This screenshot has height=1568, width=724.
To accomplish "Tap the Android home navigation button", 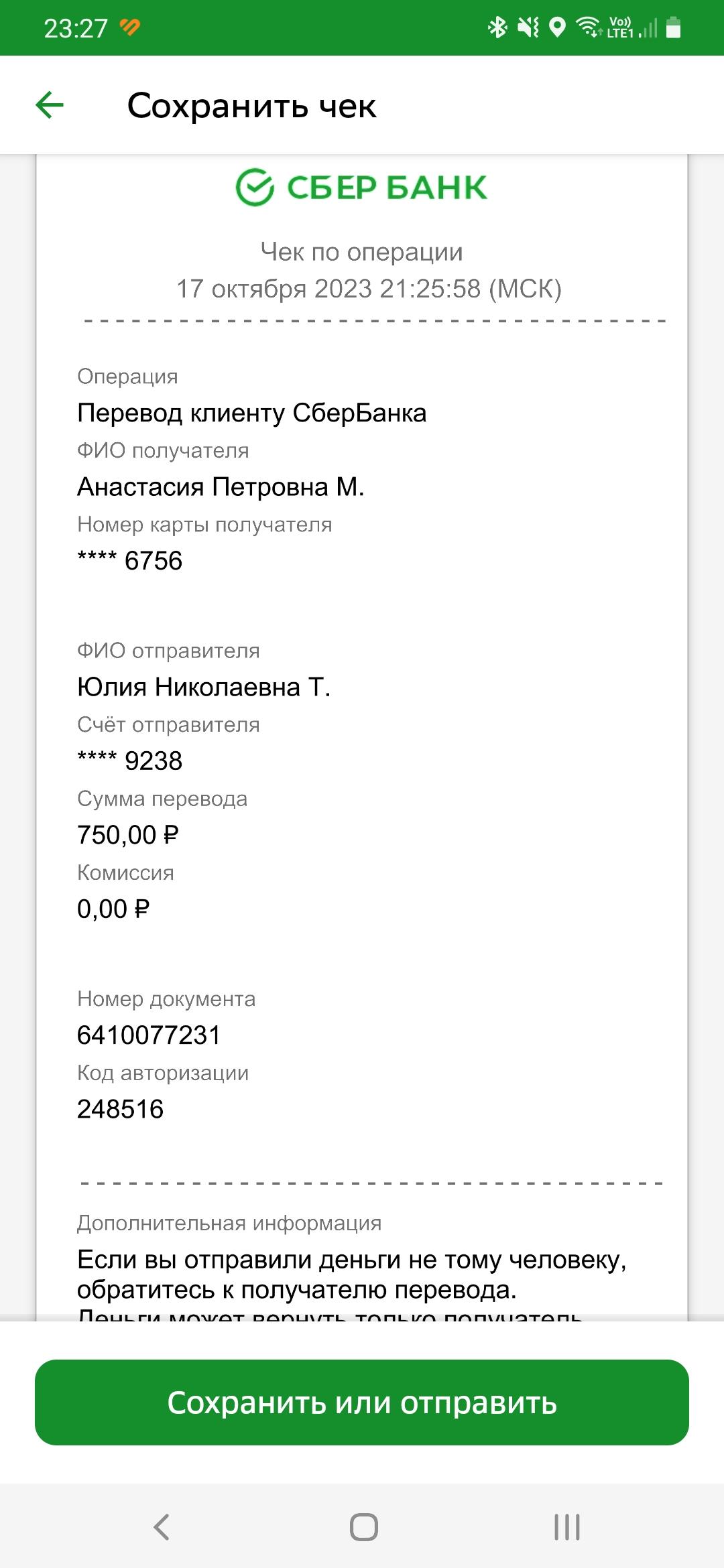I will click(x=364, y=1527).
